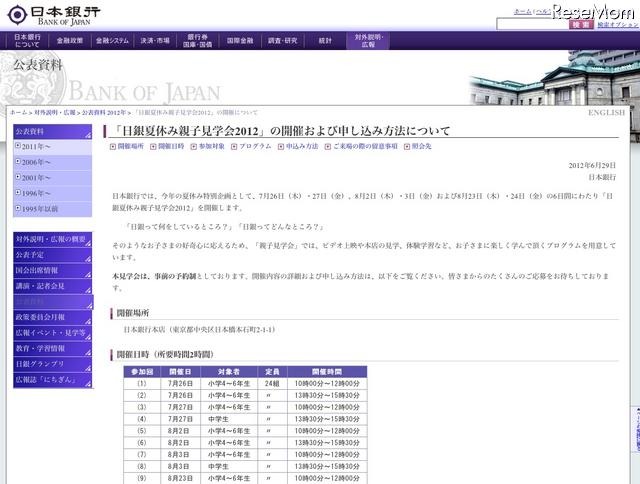
Task: Open 金融政策 menu
Action: [70, 40]
